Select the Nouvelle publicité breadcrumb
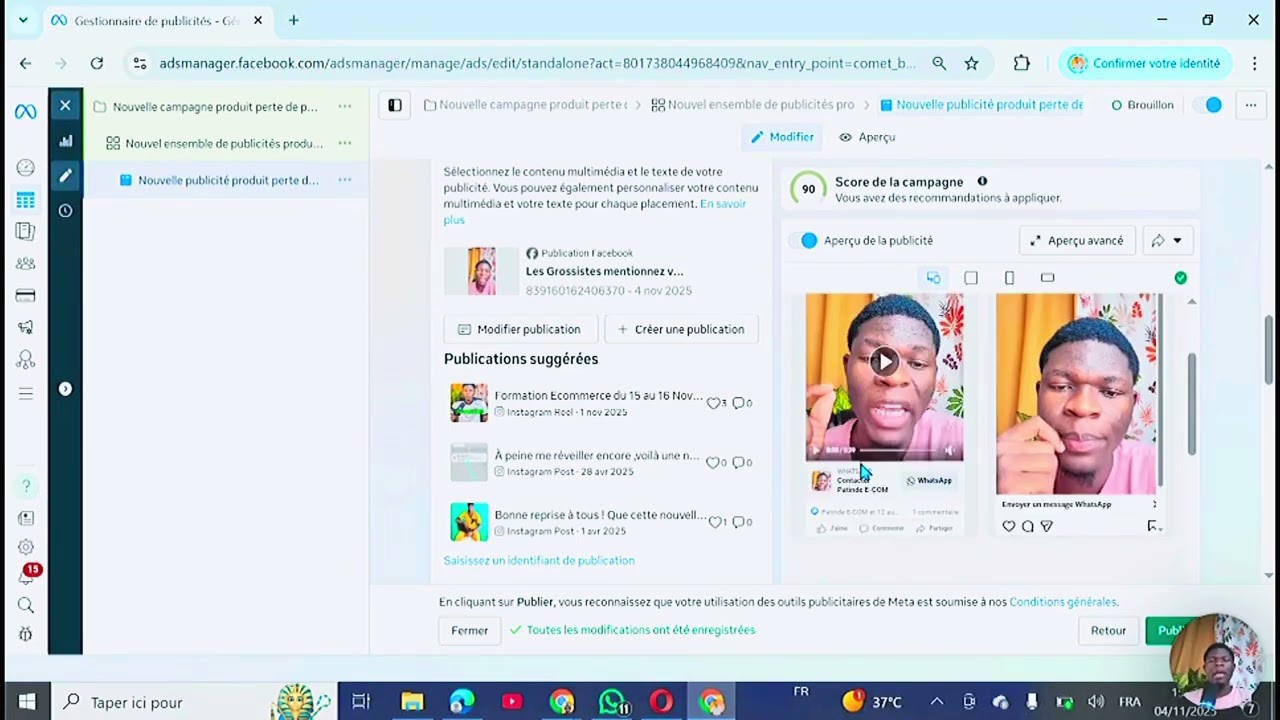The height and width of the screenshot is (720, 1280). (981, 105)
